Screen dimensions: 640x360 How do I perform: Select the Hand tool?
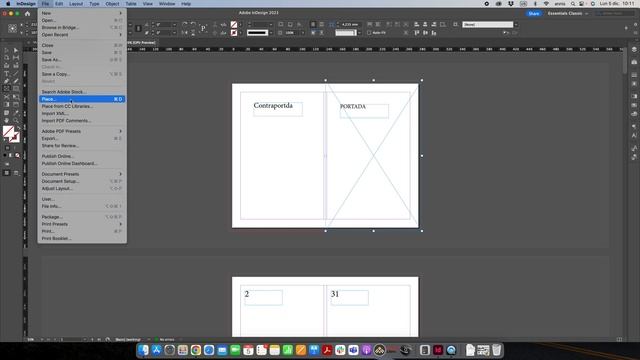pos(7,120)
